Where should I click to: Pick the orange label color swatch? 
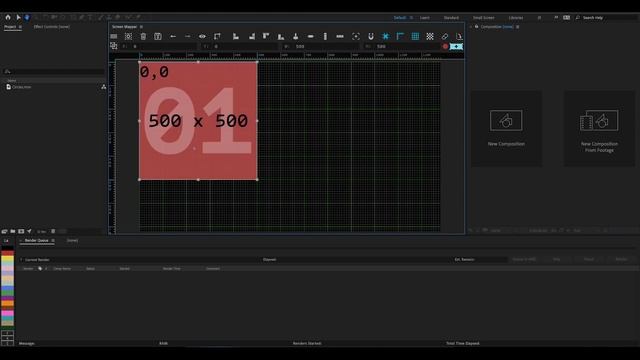tap(7, 304)
